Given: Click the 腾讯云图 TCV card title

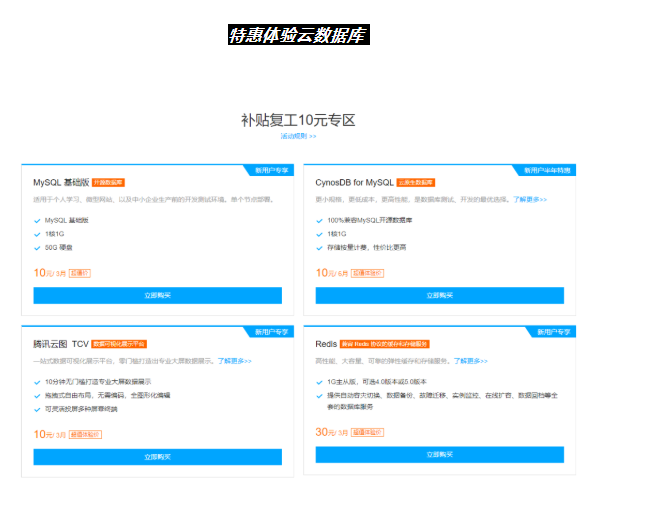Looking at the screenshot, I should [x=61, y=344].
